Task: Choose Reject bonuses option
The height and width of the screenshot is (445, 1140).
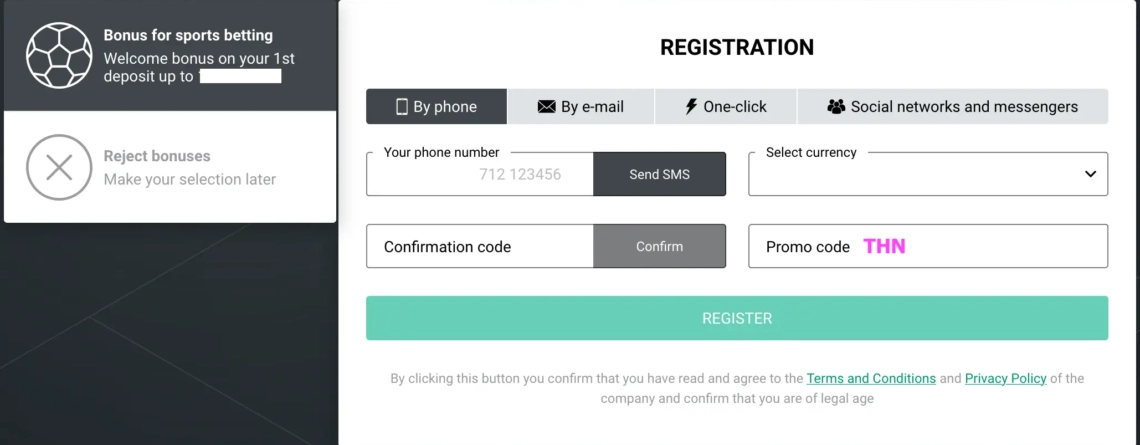Action: tap(170, 167)
